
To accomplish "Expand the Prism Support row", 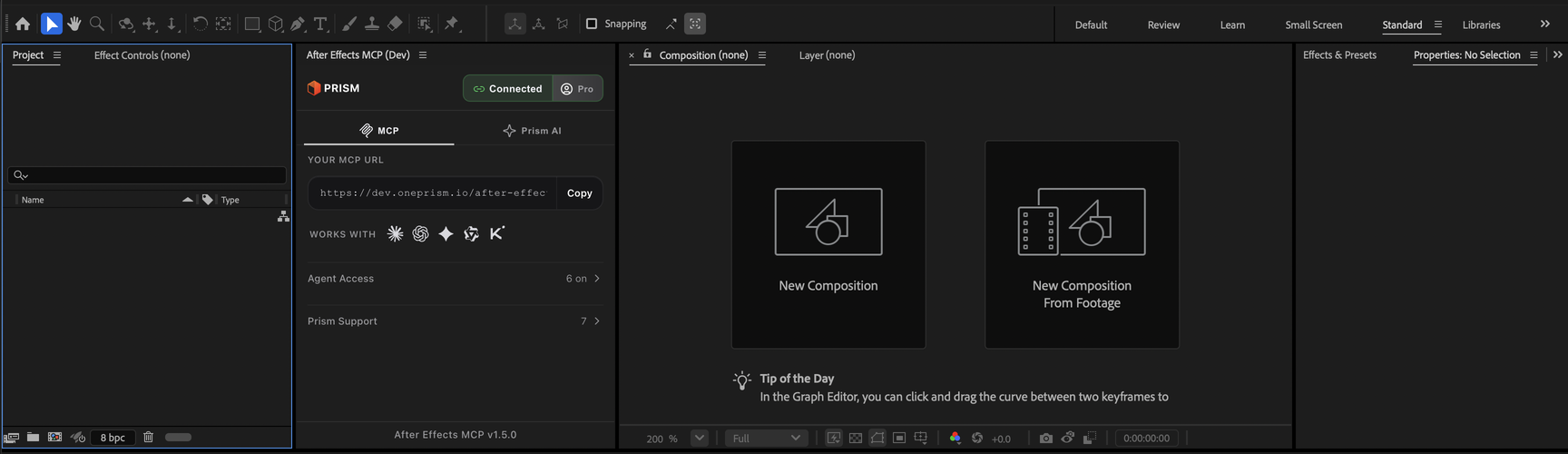I will pyautogui.click(x=455, y=321).
